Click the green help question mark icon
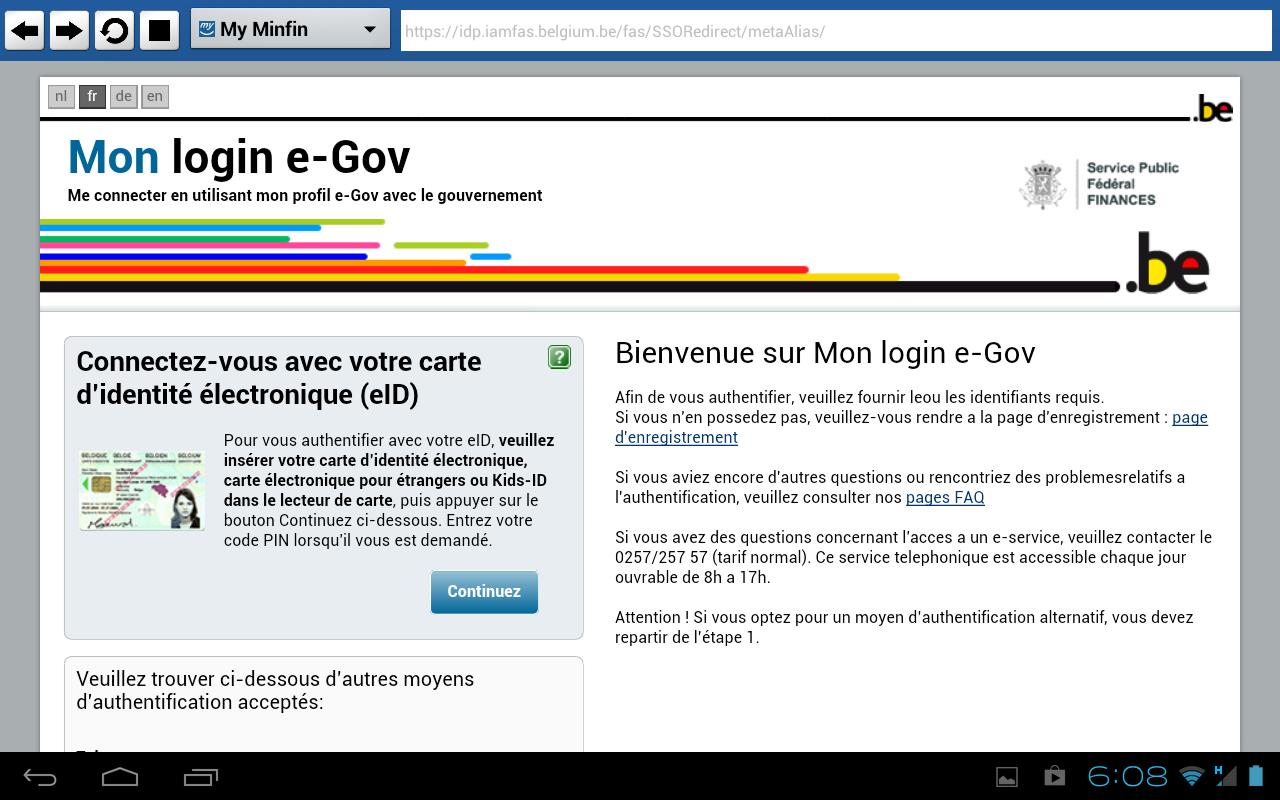 [559, 357]
